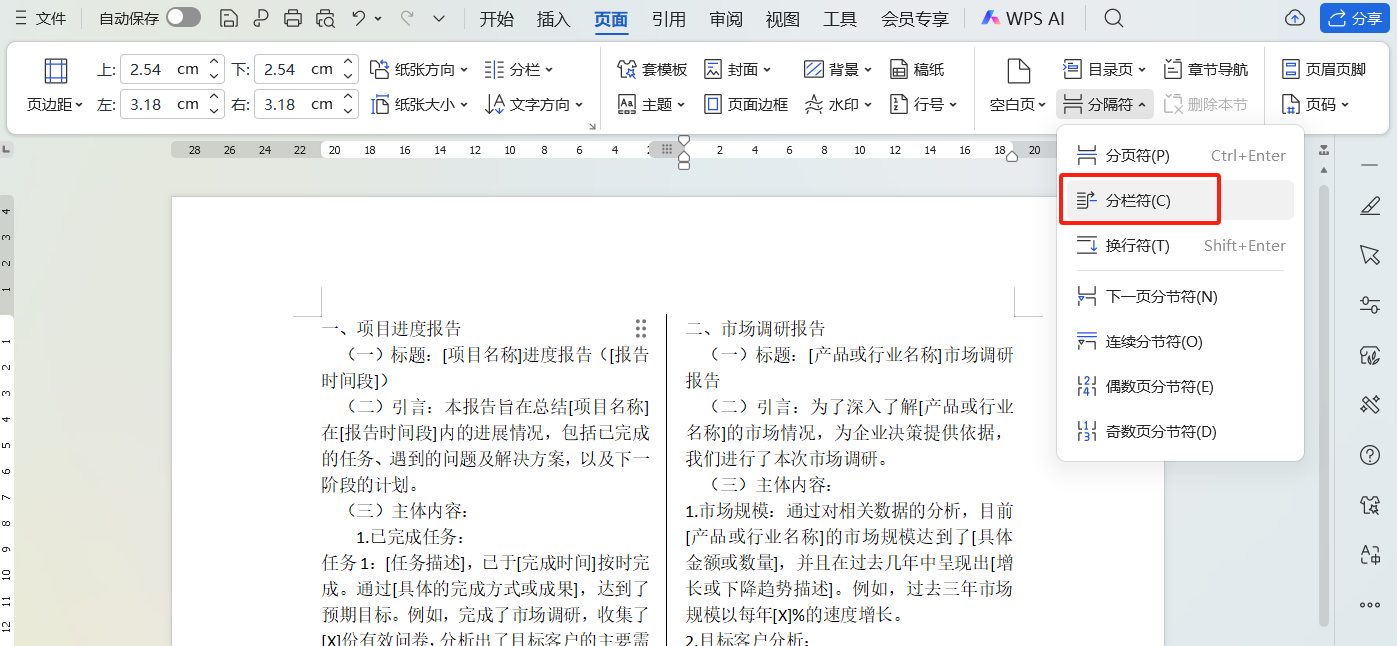Click the print icon
This screenshot has height=646, width=1397.
292,17
